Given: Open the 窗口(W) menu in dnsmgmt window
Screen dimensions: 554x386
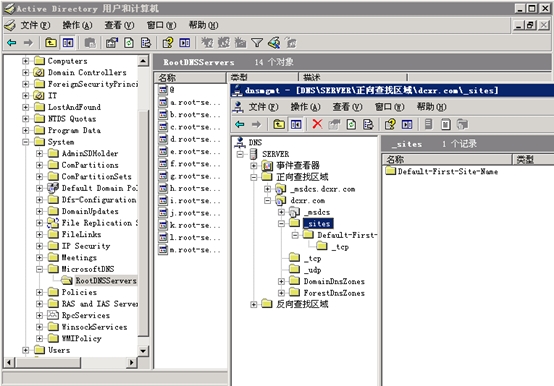Looking at the screenshot, I should tap(389, 107).
